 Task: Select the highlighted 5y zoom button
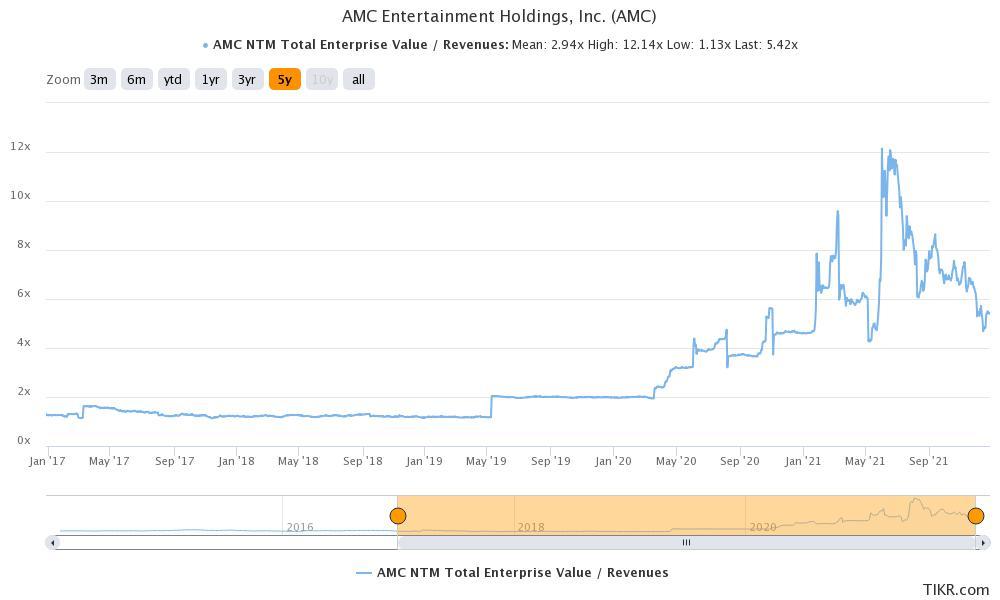click(x=284, y=79)
